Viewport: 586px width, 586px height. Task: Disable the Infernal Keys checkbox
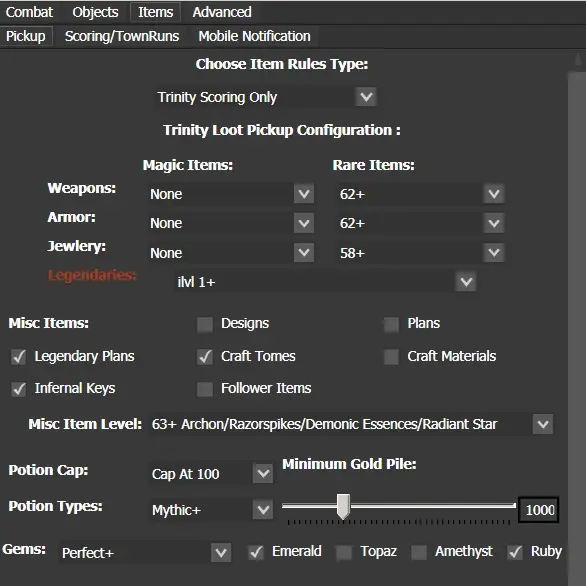click(18, 389)
